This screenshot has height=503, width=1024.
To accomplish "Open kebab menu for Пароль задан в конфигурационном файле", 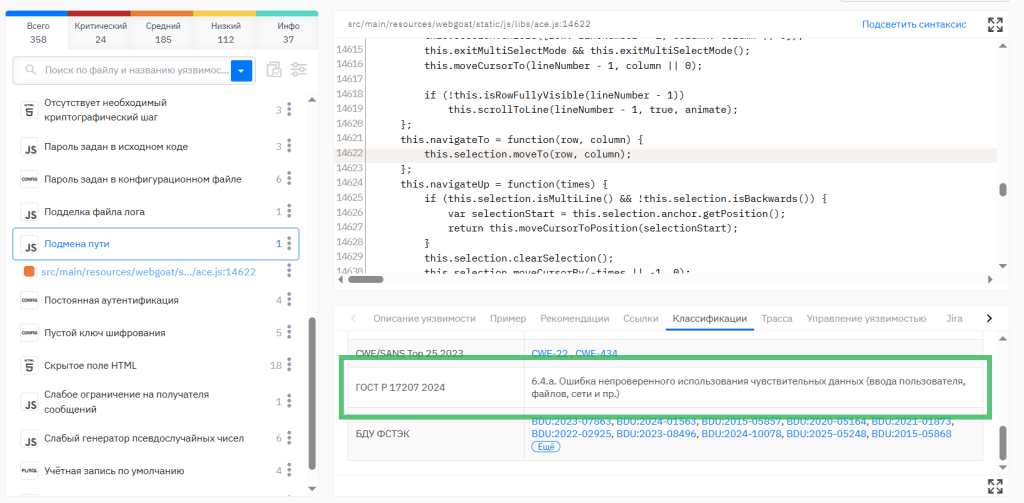I will [x=289, y=179].
